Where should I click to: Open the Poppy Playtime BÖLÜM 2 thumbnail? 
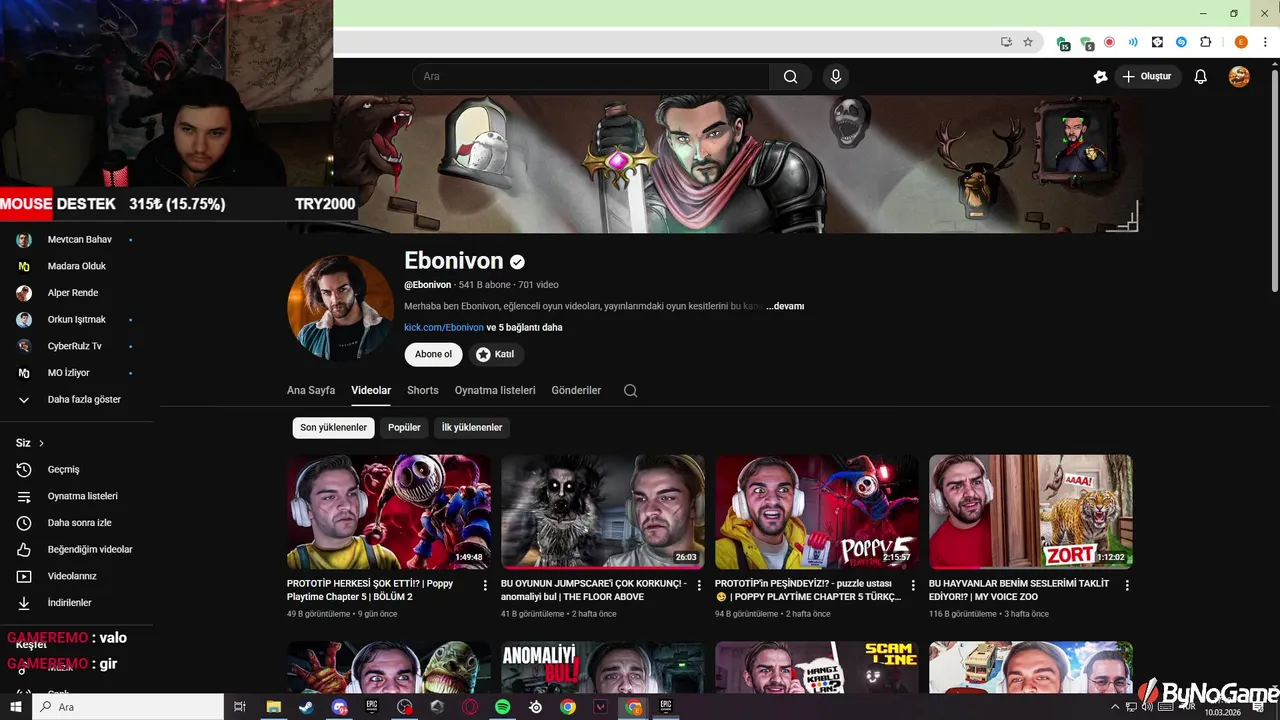pyautogui.click(x=389, y=512)
